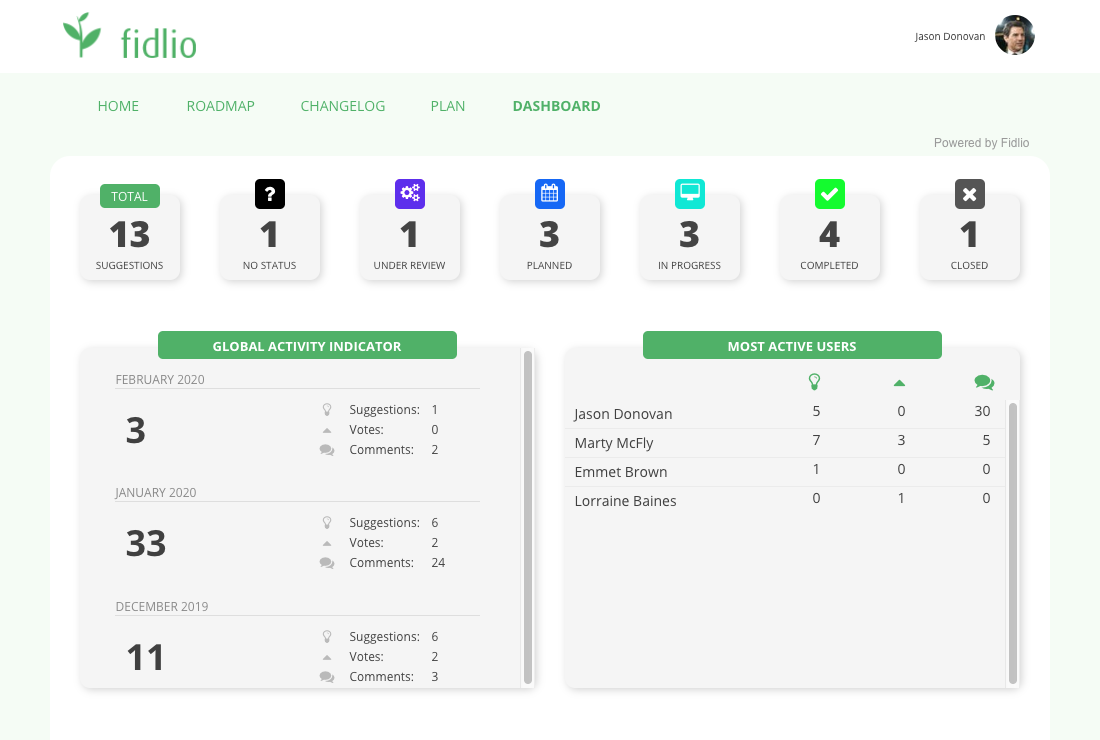The height and width of the screenshot is (740, 1100).
Task: Click the blue calendar Planned icon
Action: (550, 194)
